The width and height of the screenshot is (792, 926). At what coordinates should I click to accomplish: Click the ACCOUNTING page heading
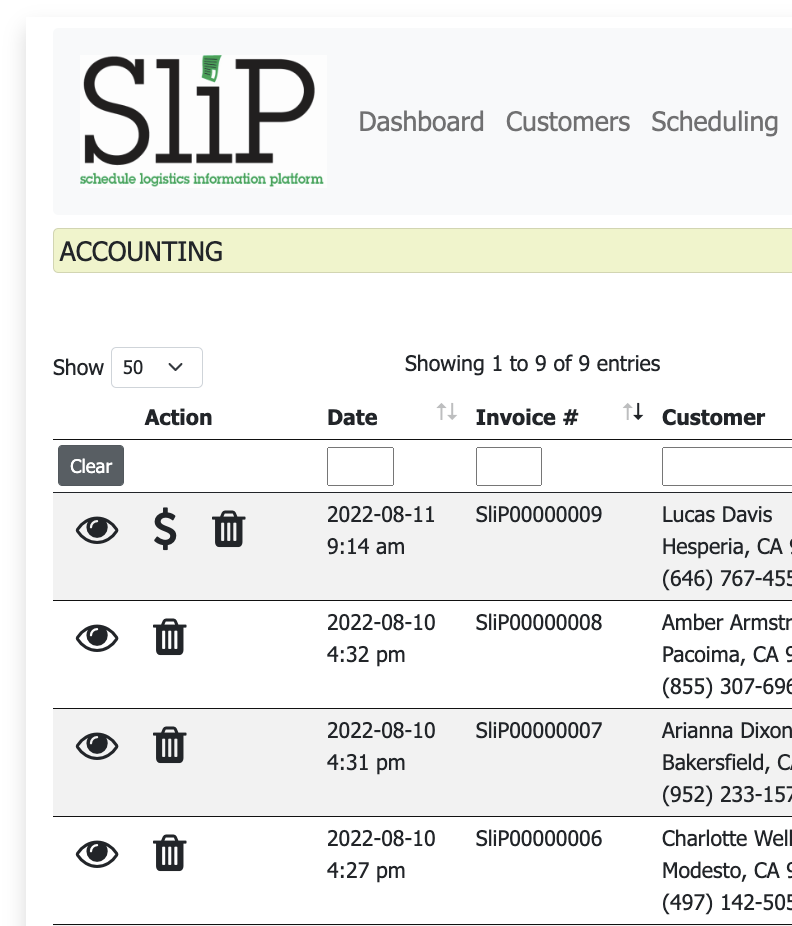point(141,252)
